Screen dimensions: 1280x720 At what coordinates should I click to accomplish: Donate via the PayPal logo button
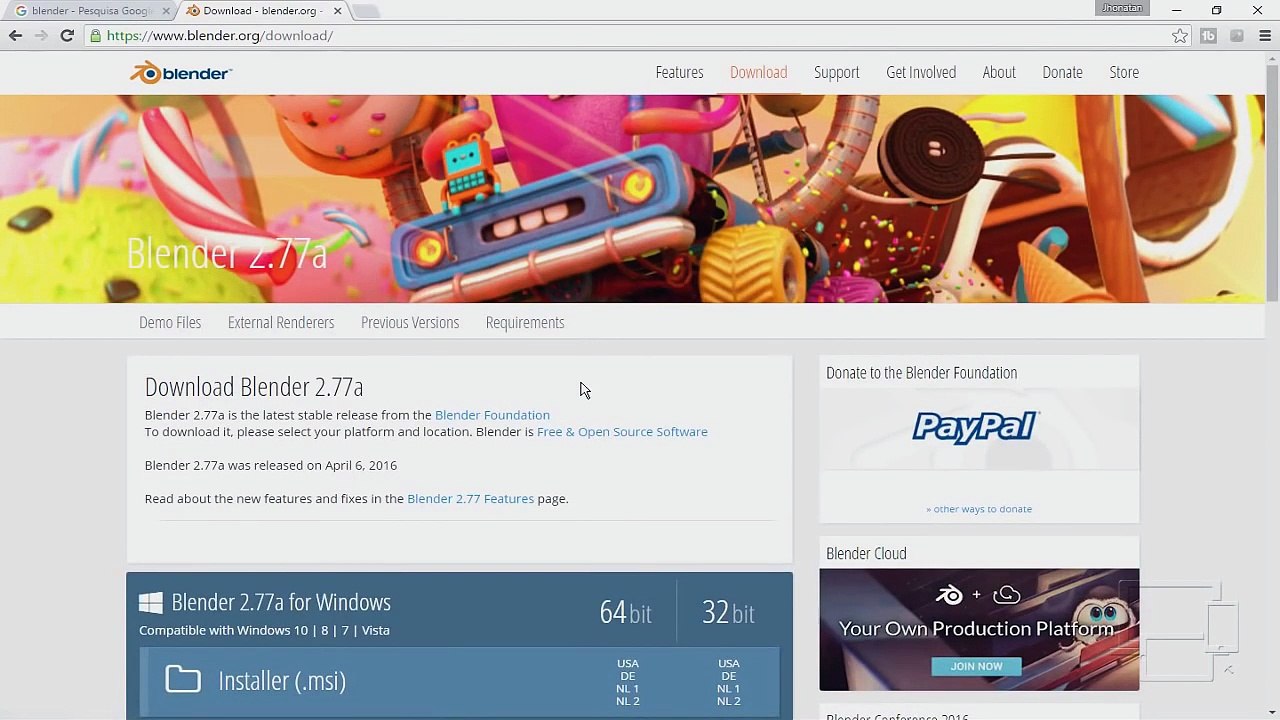(976, 427)
